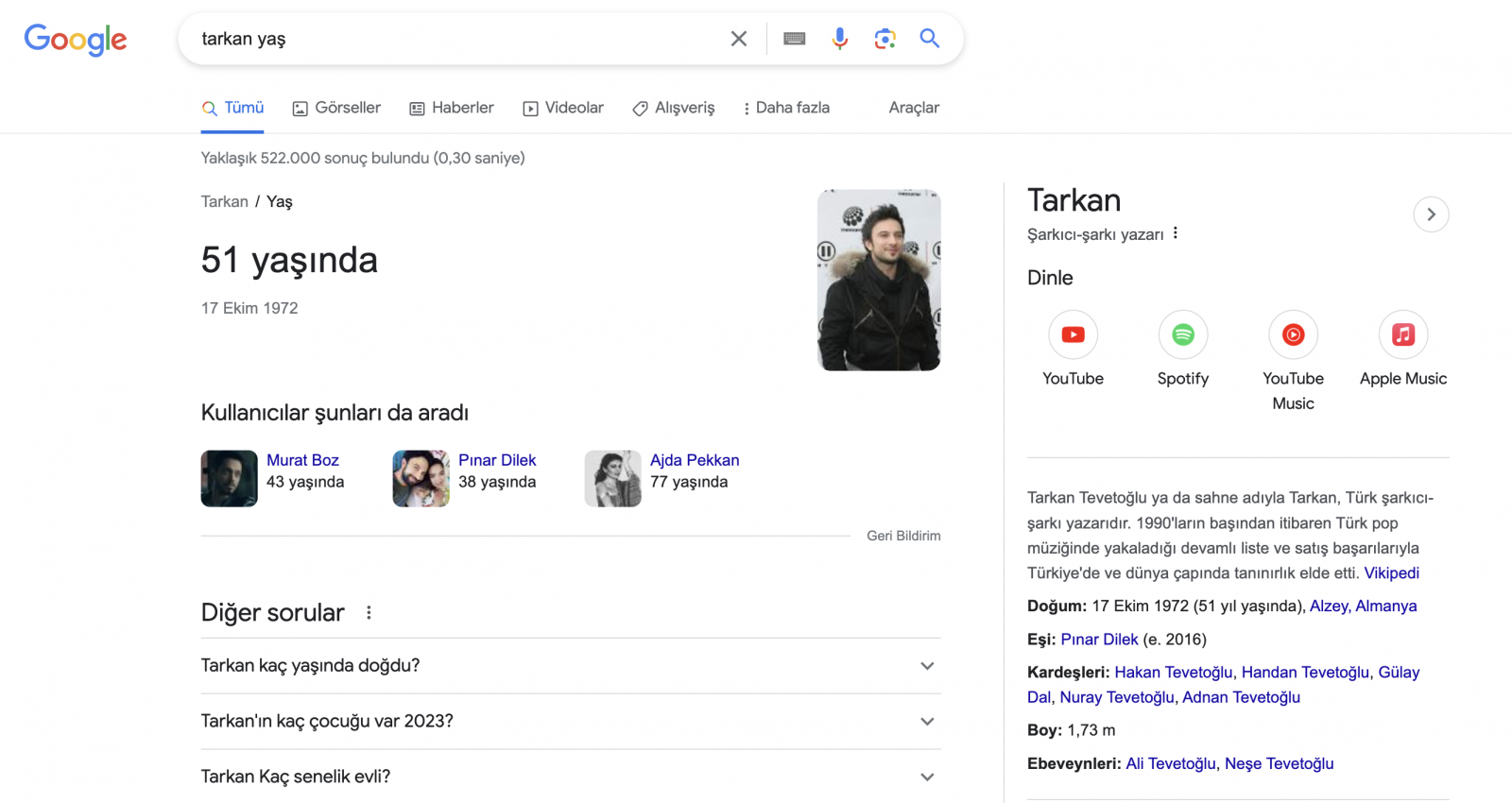Open options dots next to Diğer sorular
The image size is (1512, 803).
pyautogui.click(x=369, y=612)
